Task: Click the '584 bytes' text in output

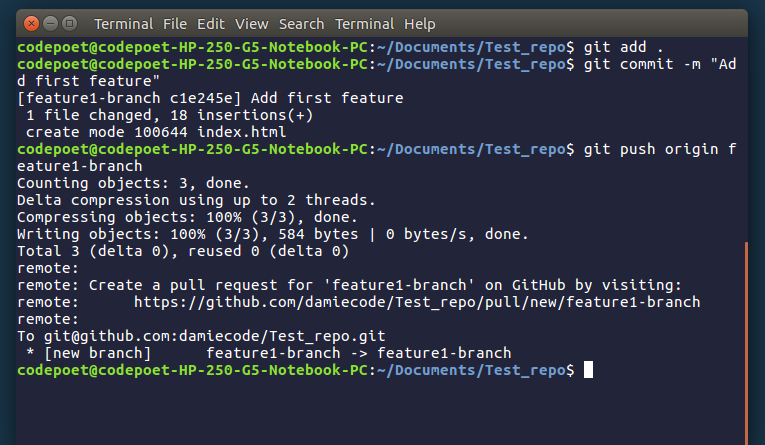Action: (x=311, y=234)
